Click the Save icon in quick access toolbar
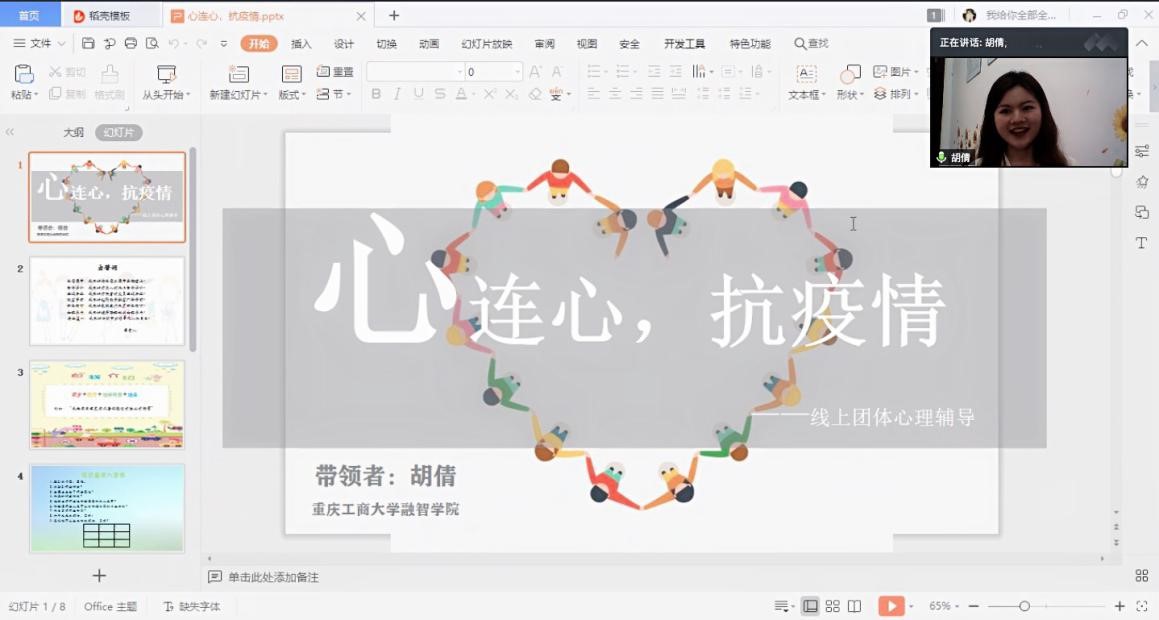This screenshot has width=1159, height=620. [x=88, y=44]
